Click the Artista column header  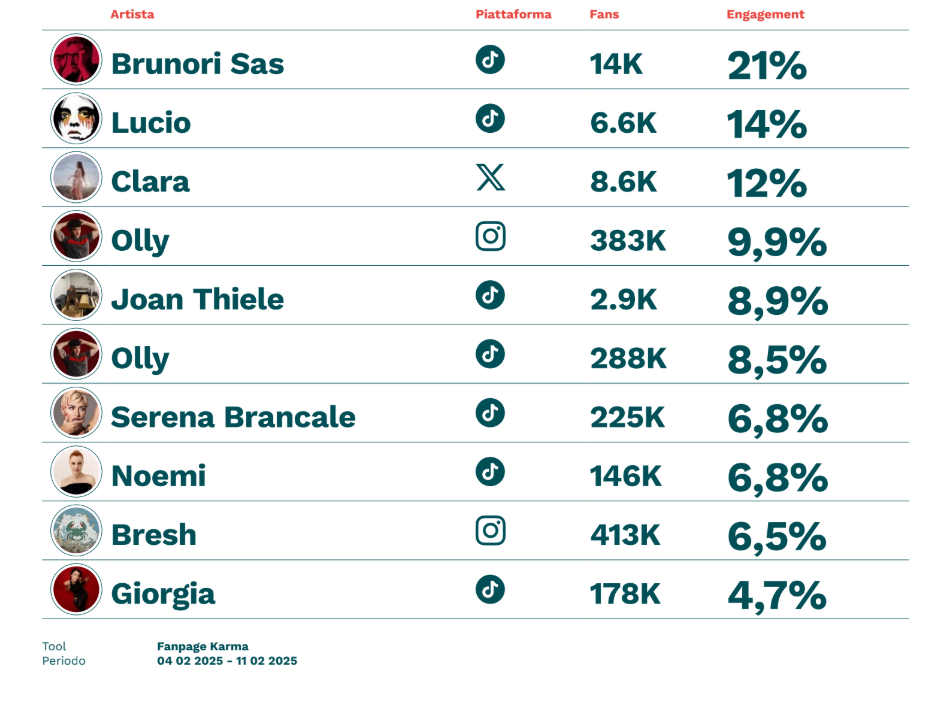tap(132, 15)
